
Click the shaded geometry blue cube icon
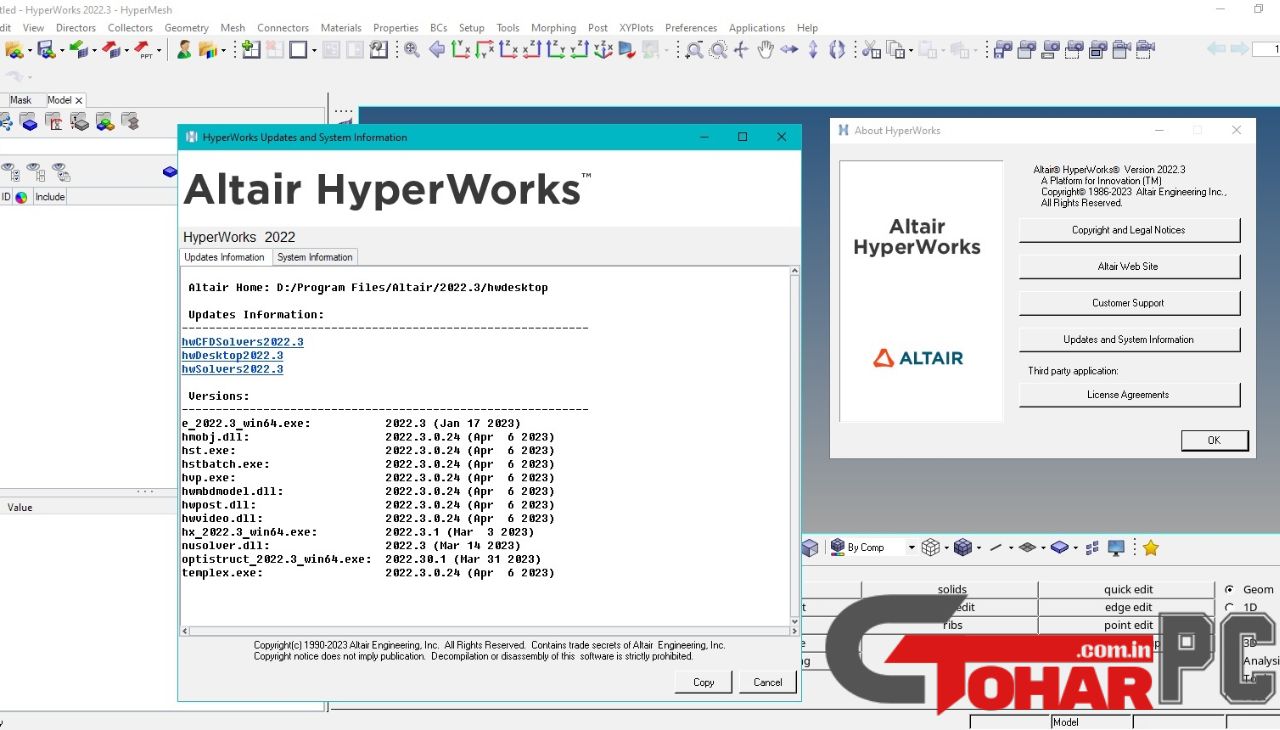pos(963,547)
